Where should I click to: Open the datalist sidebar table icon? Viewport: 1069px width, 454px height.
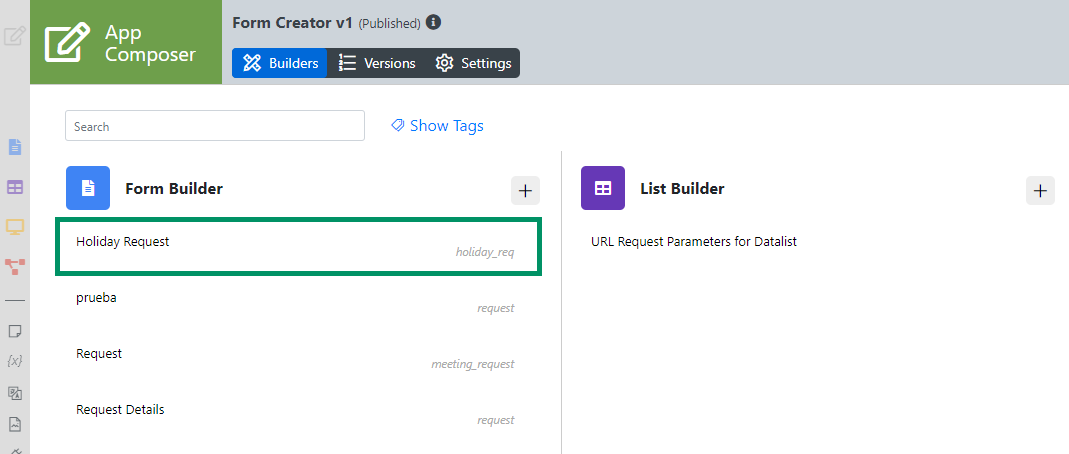click(x=15, y=187)
